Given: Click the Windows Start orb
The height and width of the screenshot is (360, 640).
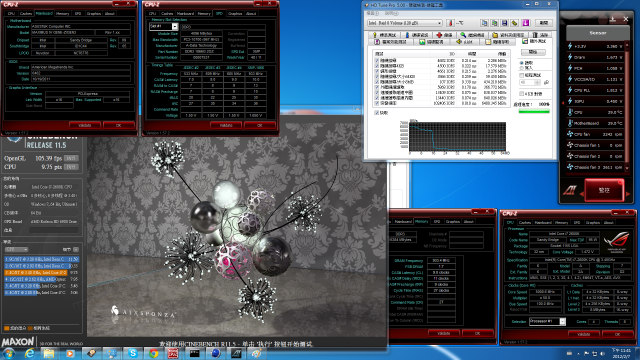Looking at the screenshot, I should (x=9, y=353).
